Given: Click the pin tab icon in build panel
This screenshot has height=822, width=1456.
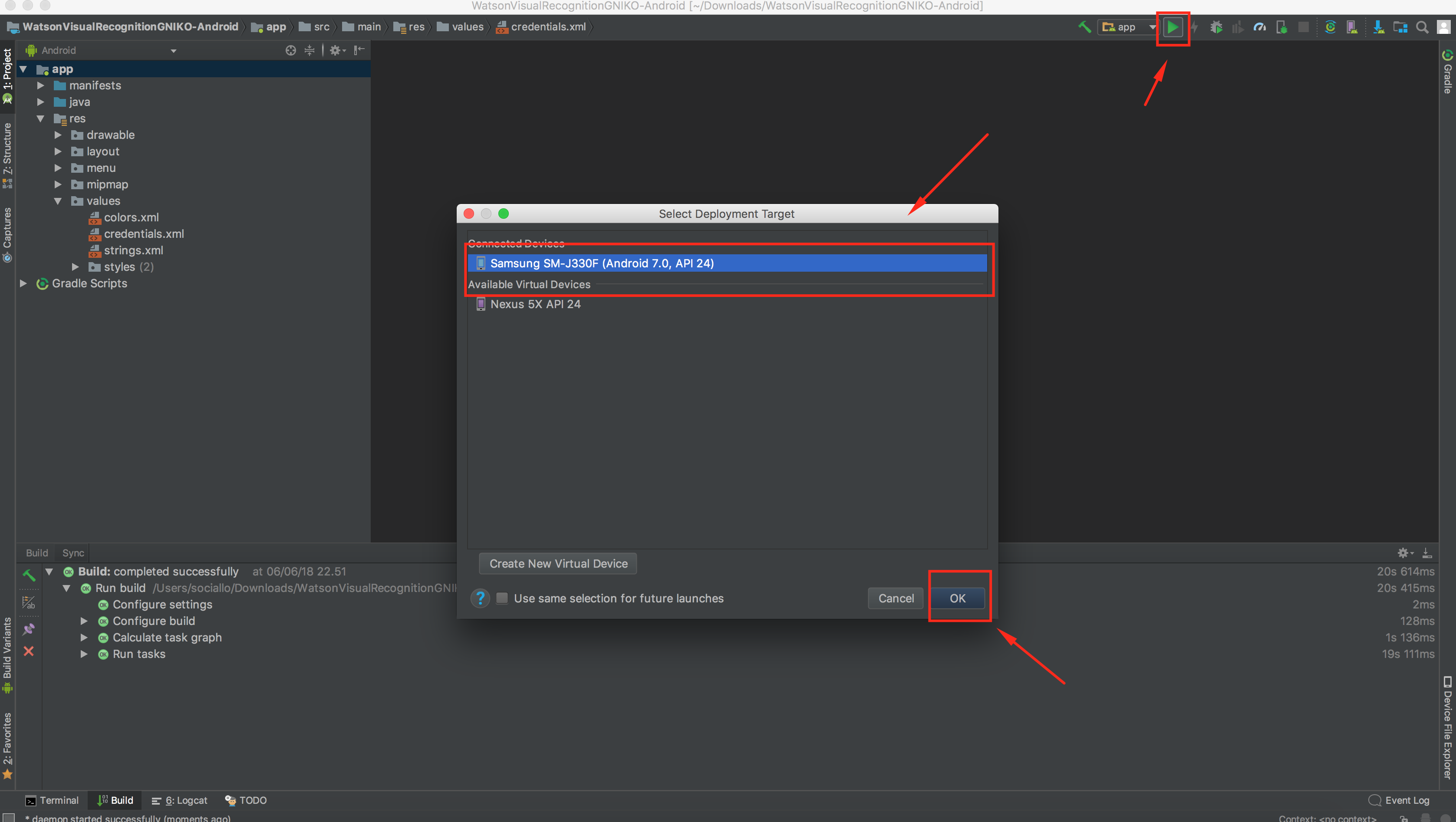Looking at the screenshot, I should [29, 629].
